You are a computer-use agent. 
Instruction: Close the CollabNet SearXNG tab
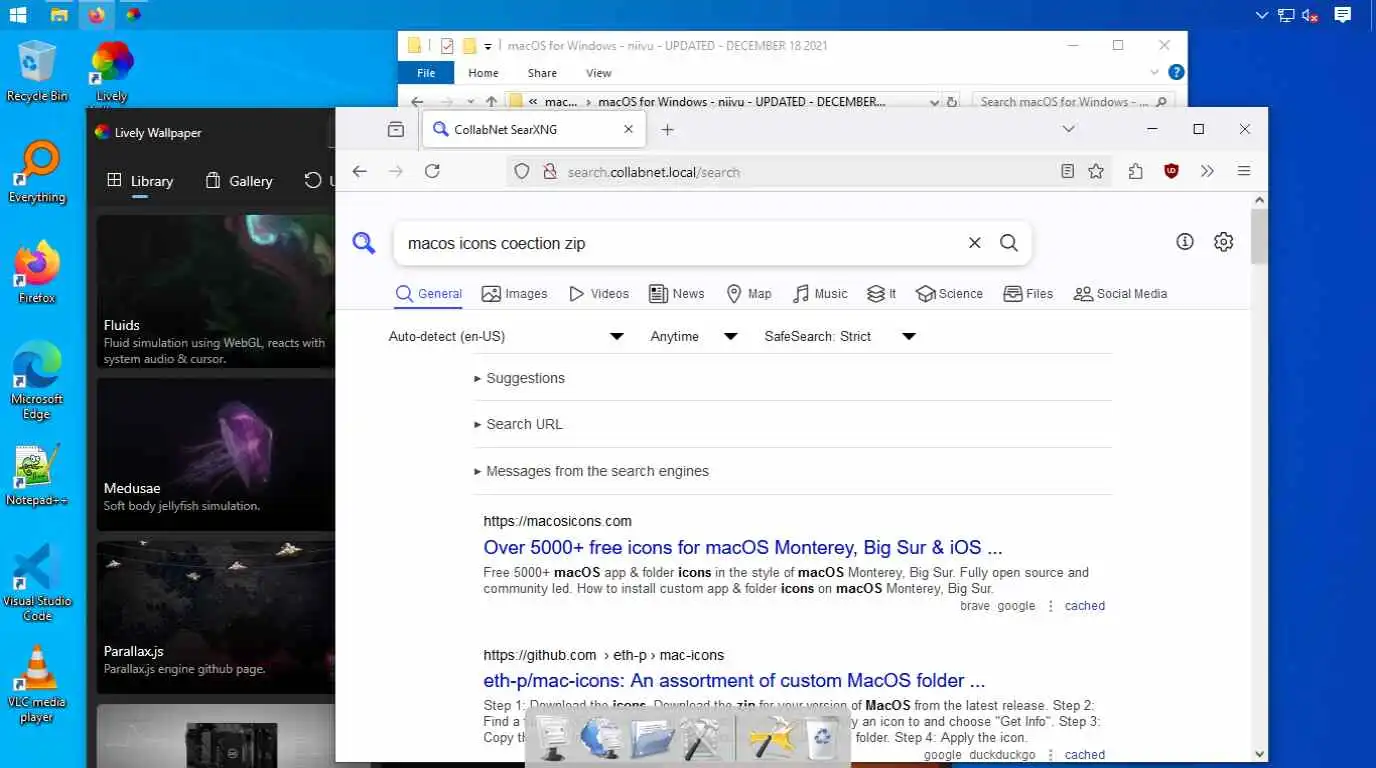tap(628, 129)
